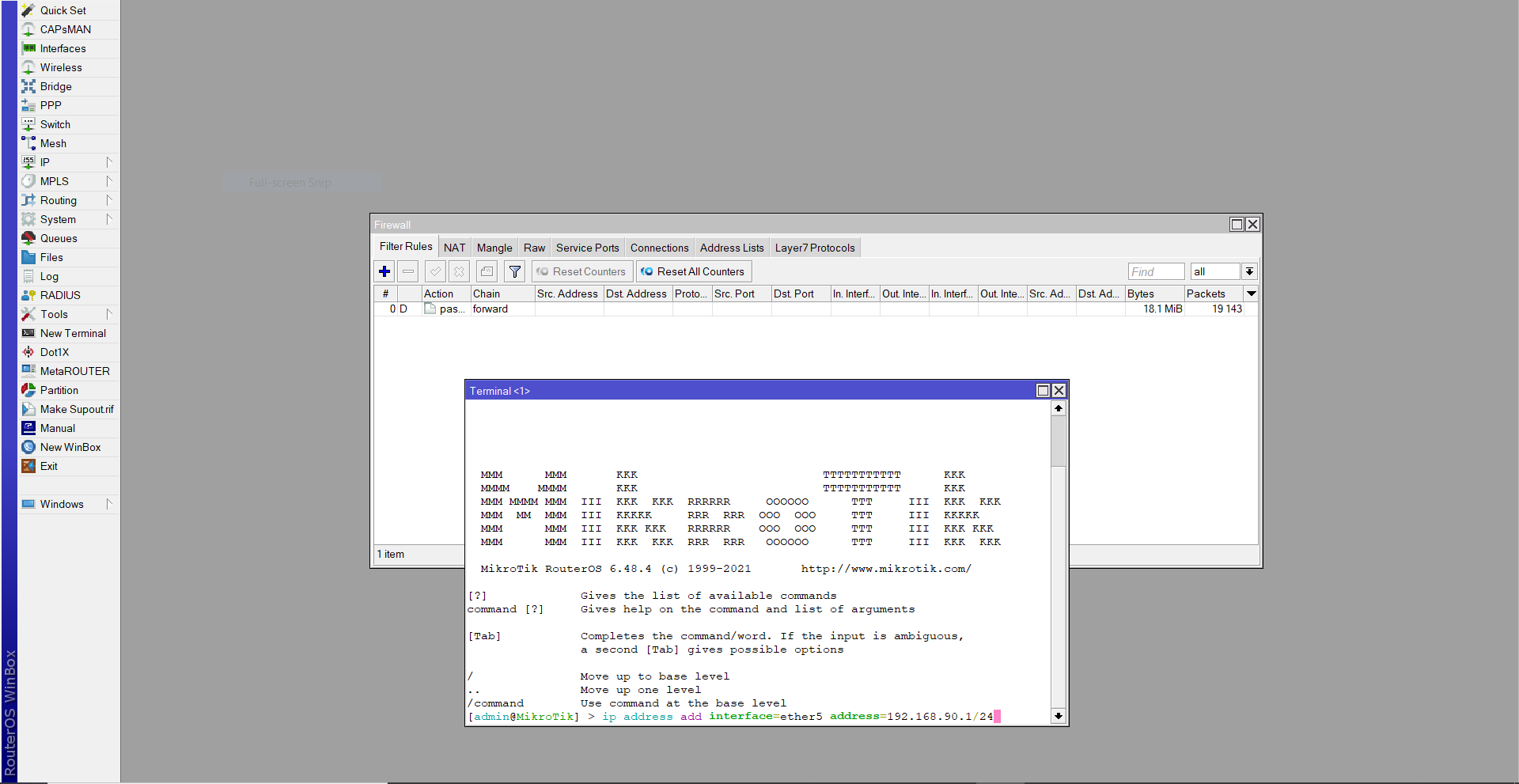1519x784 pixels.
Task: Close the Terminal window
Action: pos(1059,391)
